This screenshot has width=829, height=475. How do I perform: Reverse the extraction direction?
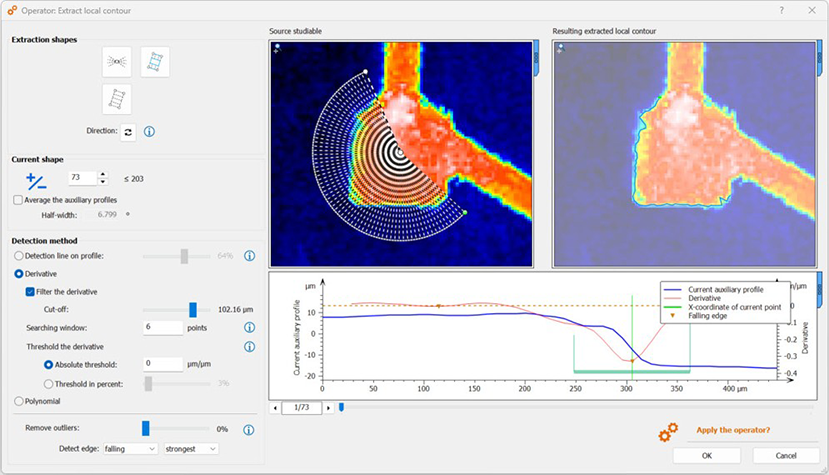pos(128,131)
